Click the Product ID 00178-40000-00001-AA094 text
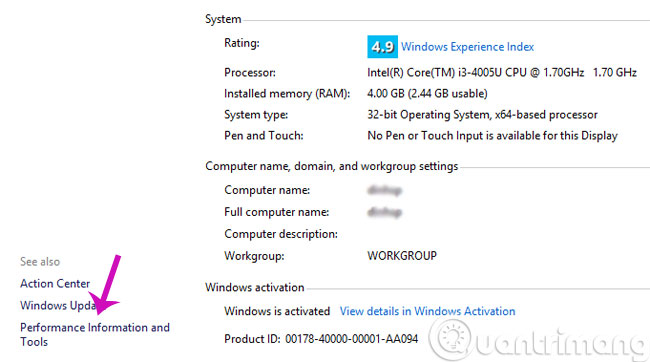Image resolution: width=650 pixels, height=362 pixels. click(x=321, y=339)
